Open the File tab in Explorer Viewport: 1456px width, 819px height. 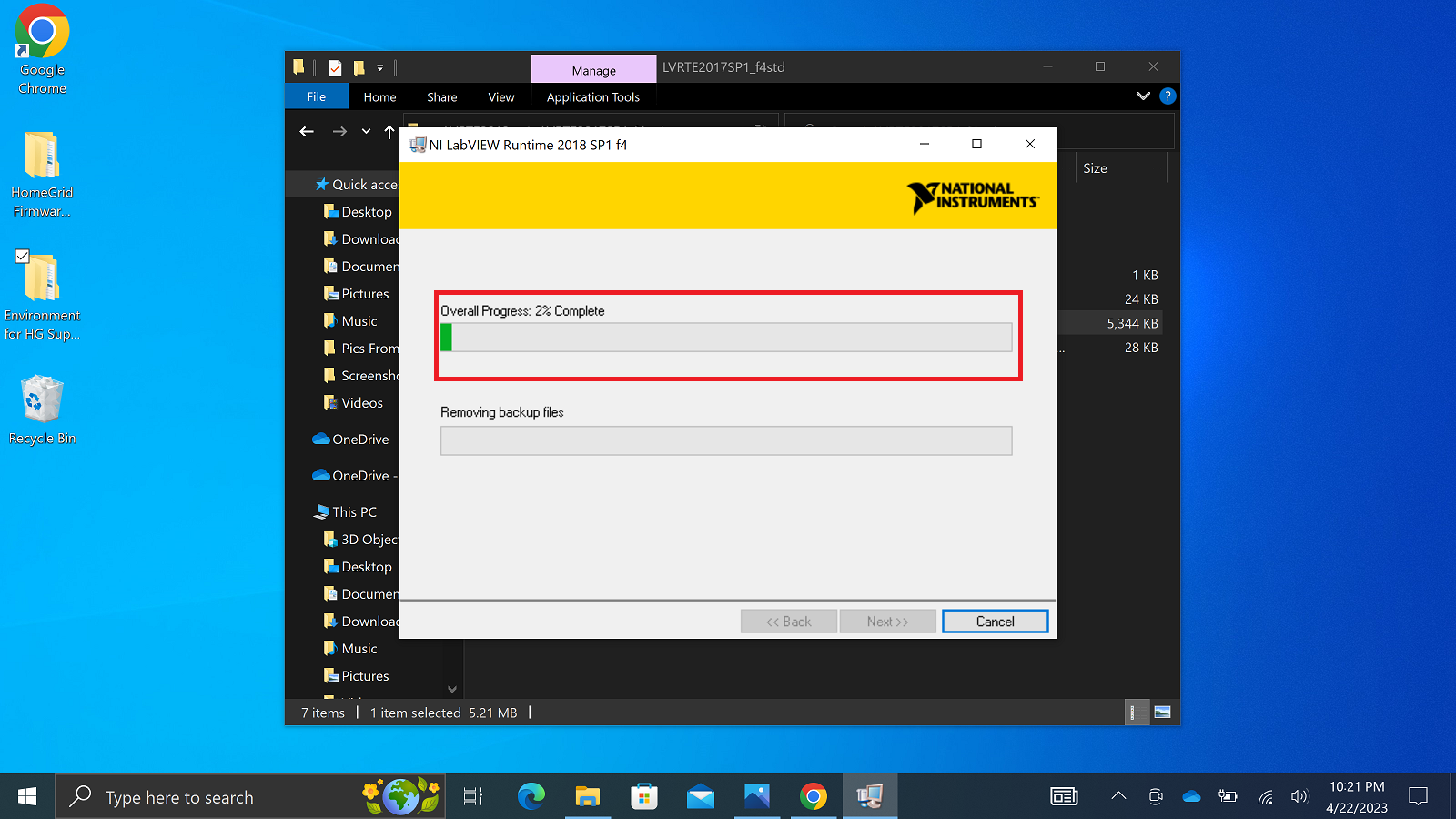[317, 96]
